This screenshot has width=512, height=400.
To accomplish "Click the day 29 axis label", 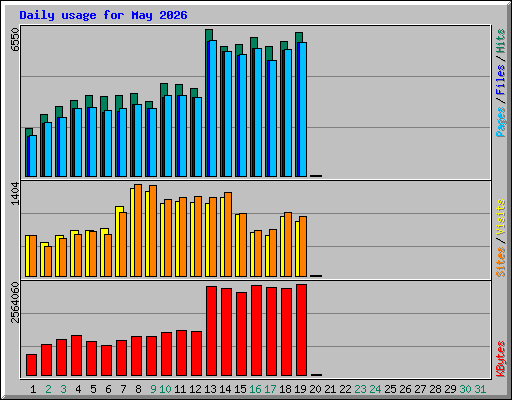I will coord(450,389).
